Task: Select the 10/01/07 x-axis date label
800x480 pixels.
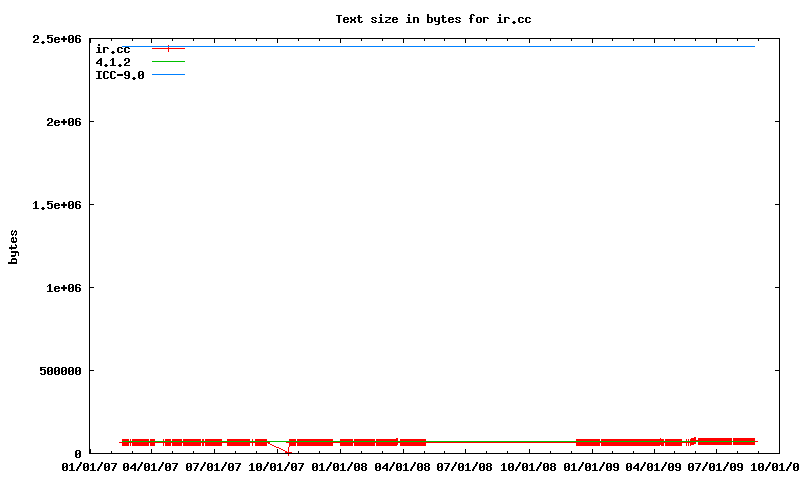Action: (276, 466)
